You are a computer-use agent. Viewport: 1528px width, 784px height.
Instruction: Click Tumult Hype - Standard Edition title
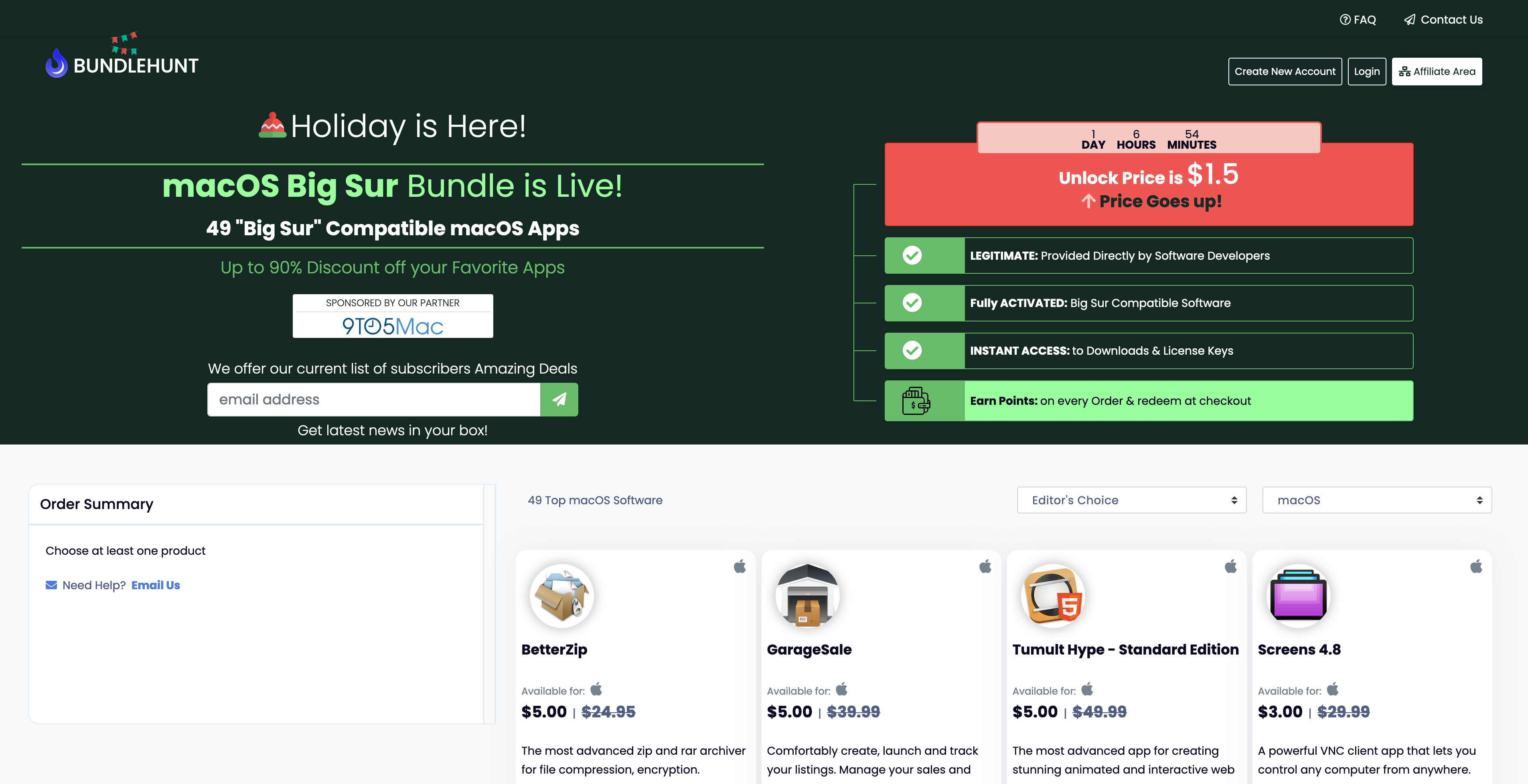(1125, 650)
